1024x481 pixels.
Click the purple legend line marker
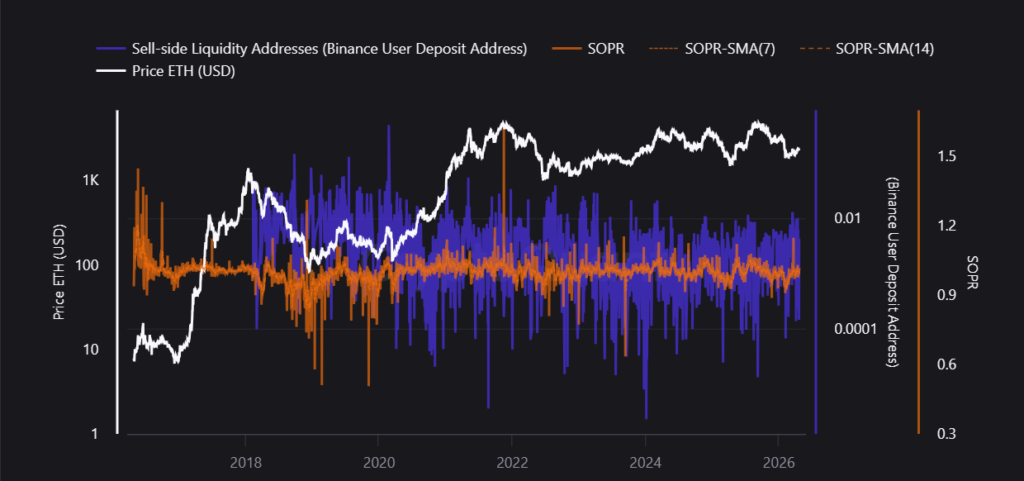pos(110,49)
